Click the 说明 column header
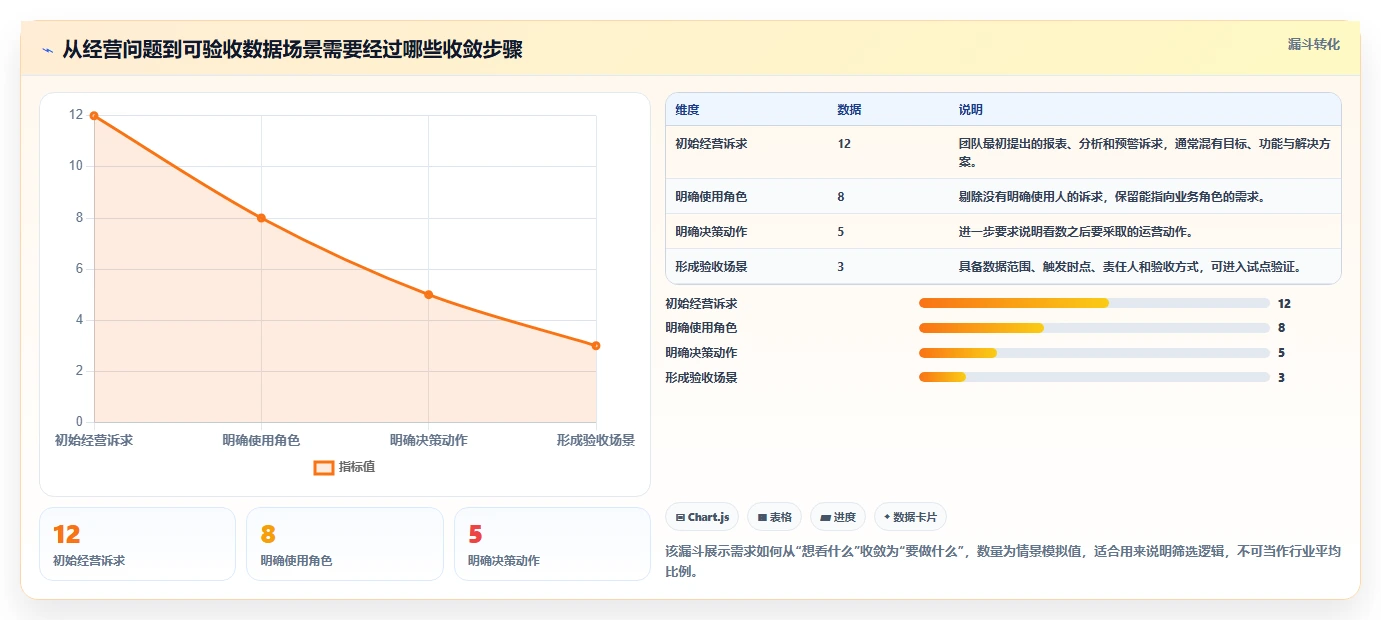Viewport: 1381px width, 620px height. (x=971, y=110)
